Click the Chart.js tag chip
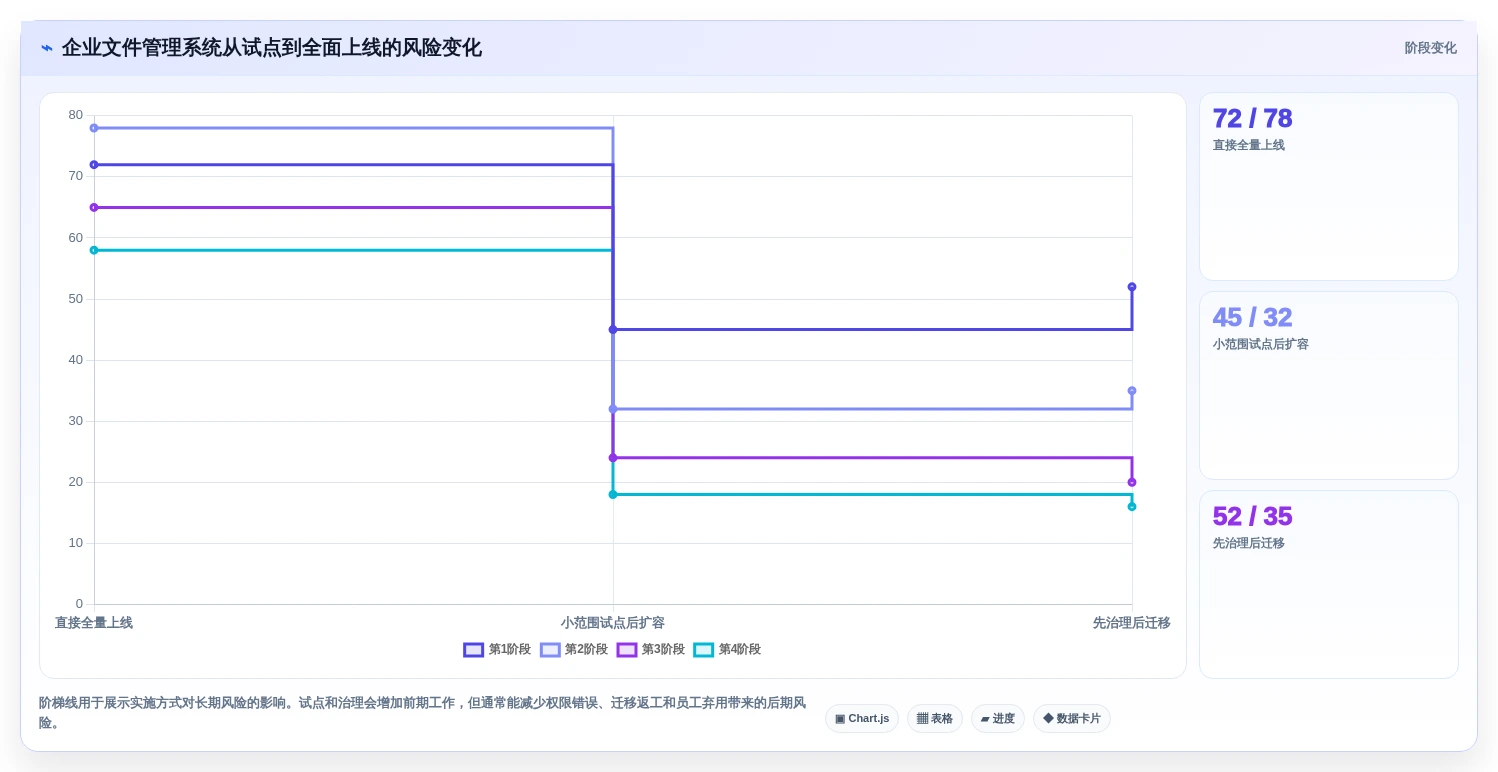This screenshot has height=772, width=1498. tap(862, 719)
